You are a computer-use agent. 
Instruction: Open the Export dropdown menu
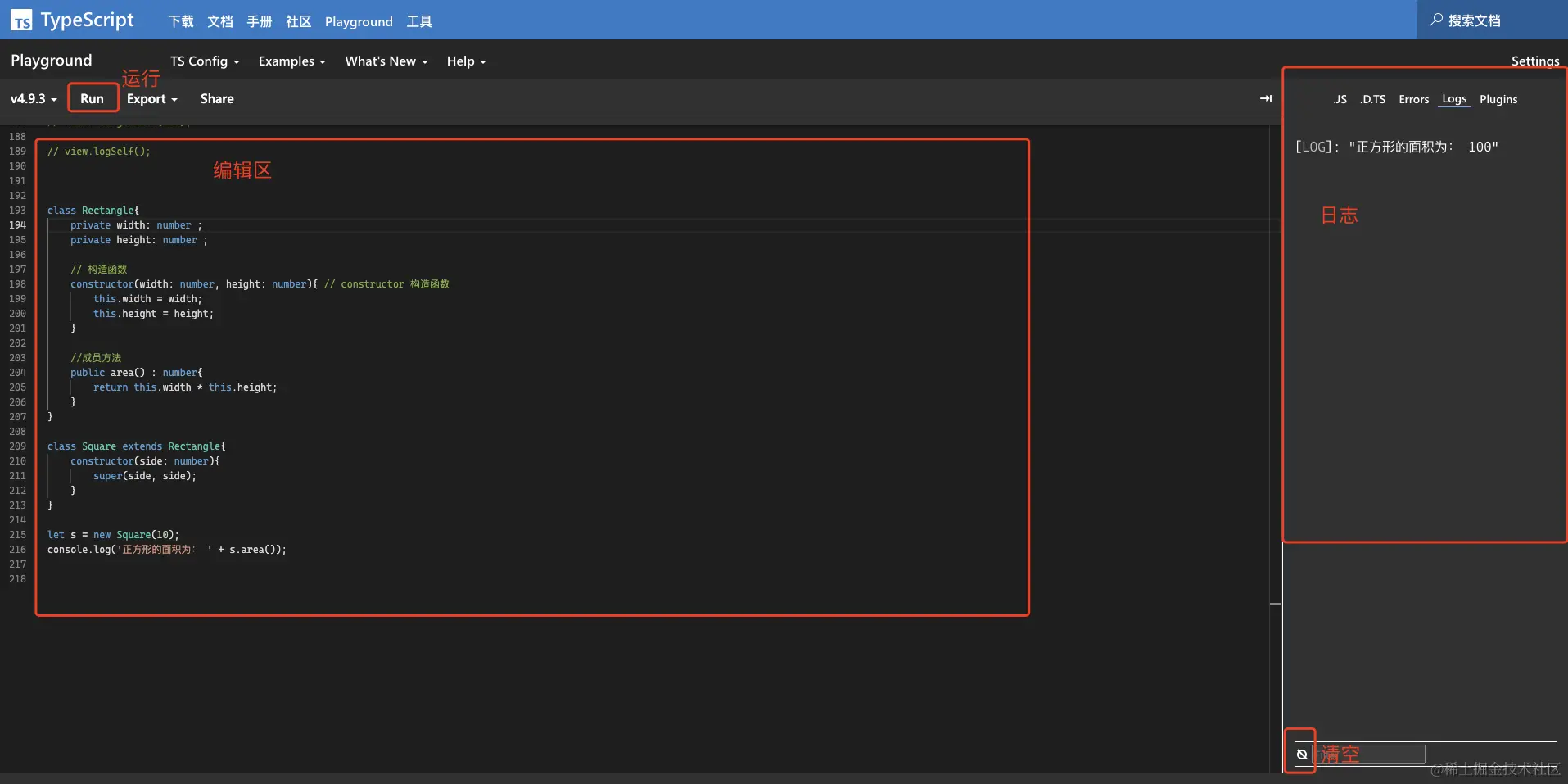152,99
